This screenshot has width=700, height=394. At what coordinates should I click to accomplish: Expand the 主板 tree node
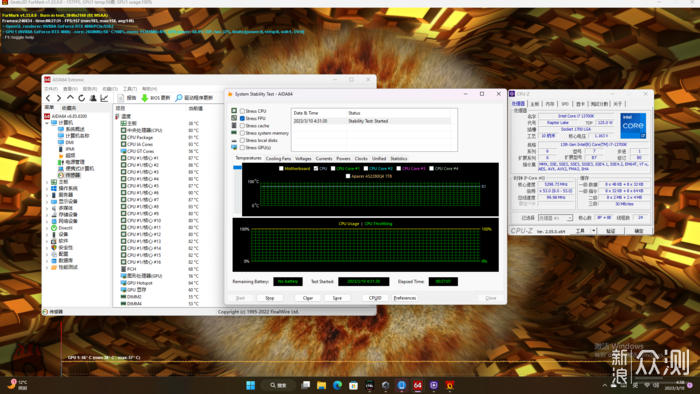click(x=47, y=182)
